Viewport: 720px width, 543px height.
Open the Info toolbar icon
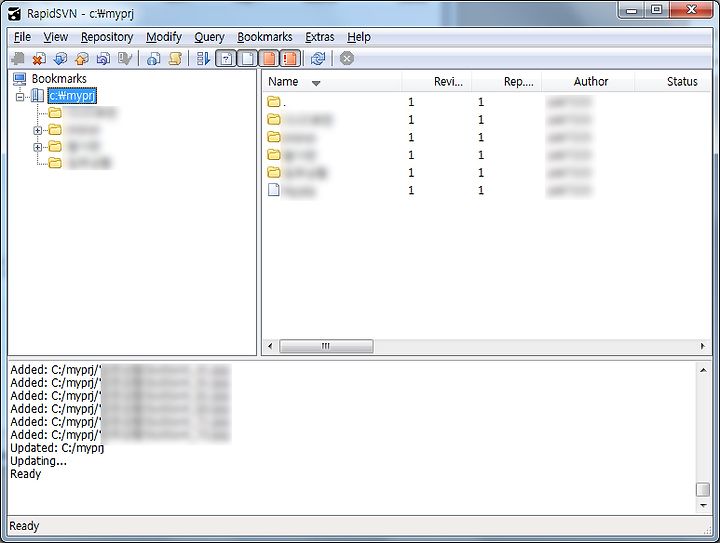(x=153, y=58)
